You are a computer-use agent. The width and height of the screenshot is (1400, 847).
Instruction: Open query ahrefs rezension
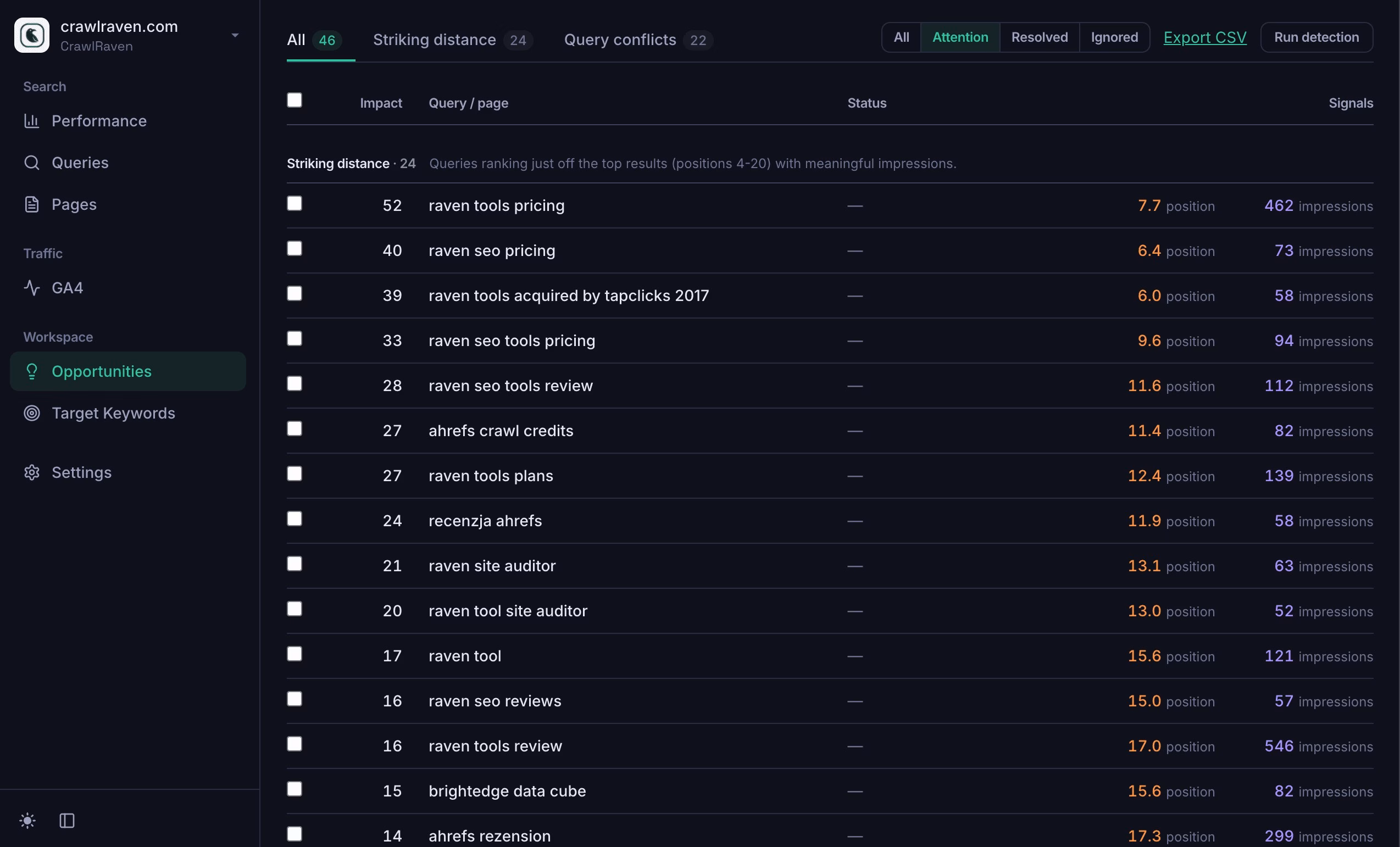click(x=490, y=835)
